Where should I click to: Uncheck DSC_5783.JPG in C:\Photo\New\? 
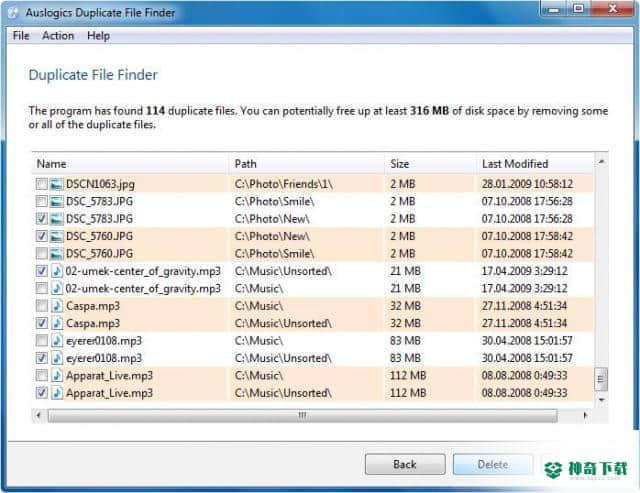42,219
